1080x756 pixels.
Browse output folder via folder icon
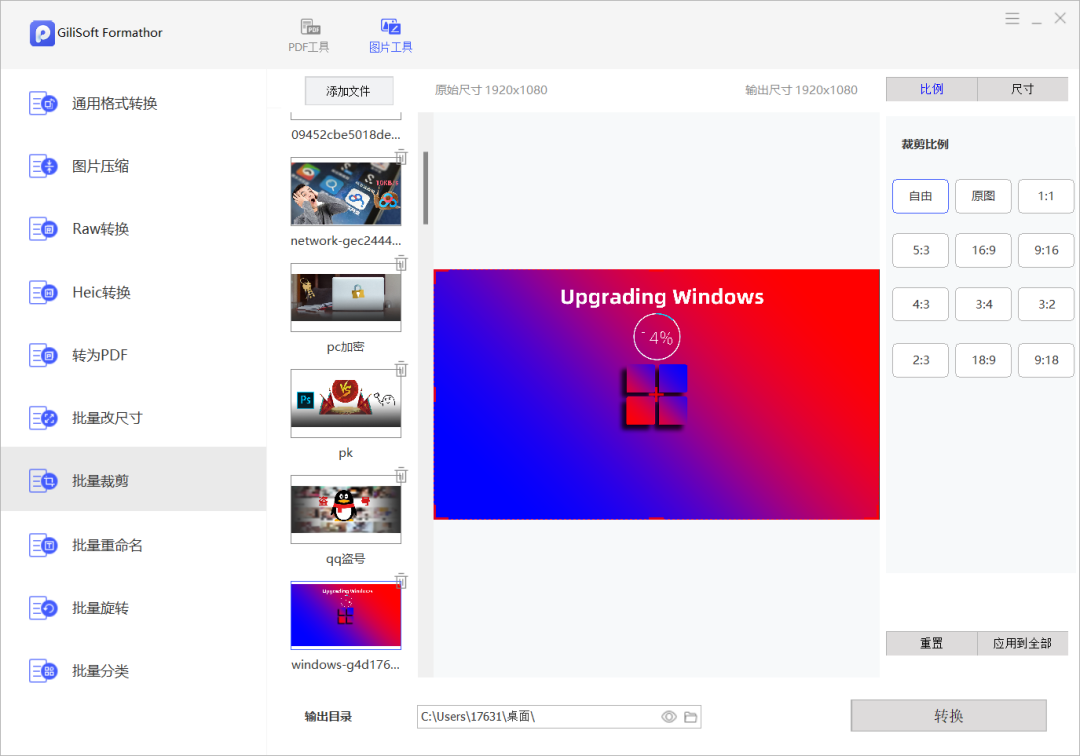pos(690,717)
